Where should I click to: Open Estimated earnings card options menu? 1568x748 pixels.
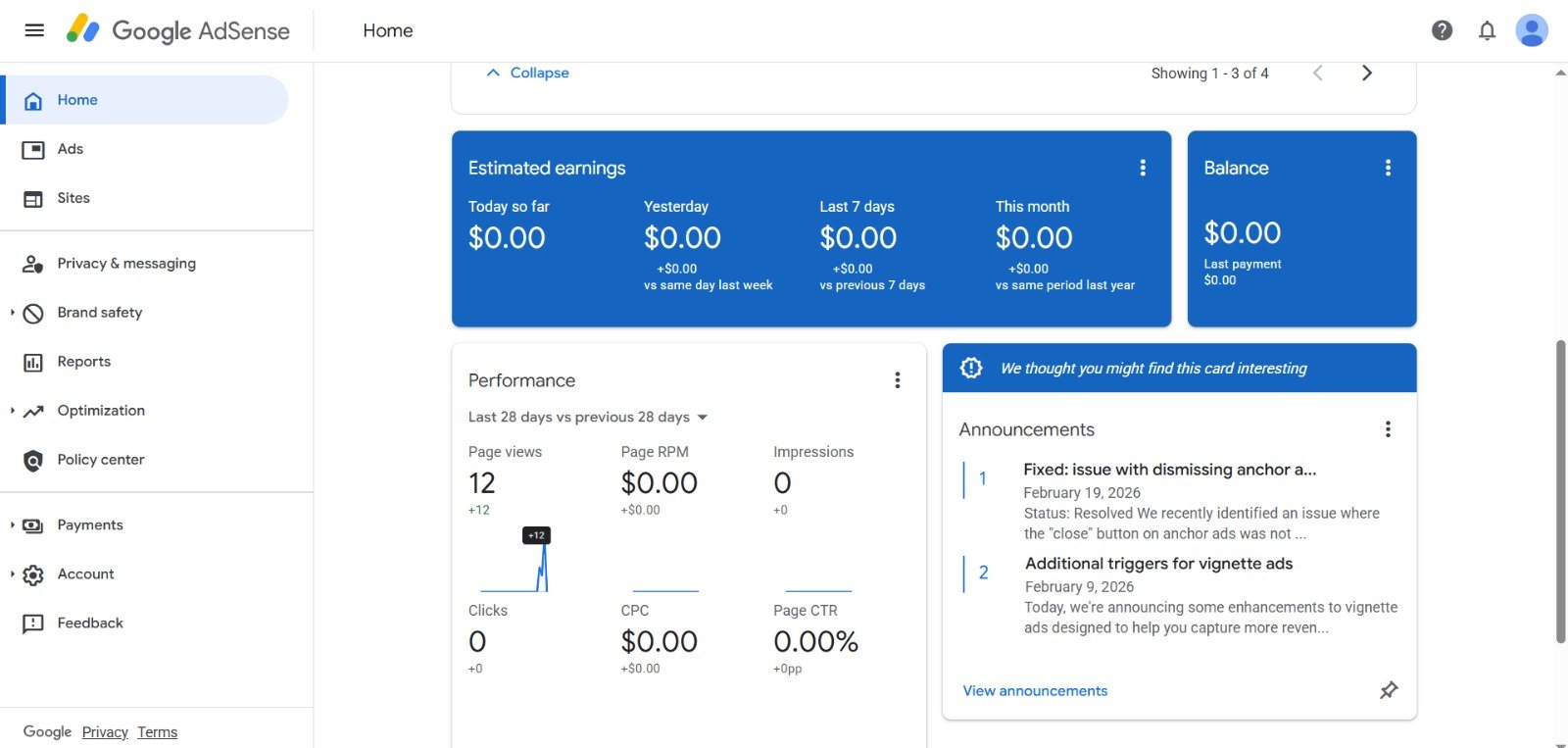tap(1143, 168)
